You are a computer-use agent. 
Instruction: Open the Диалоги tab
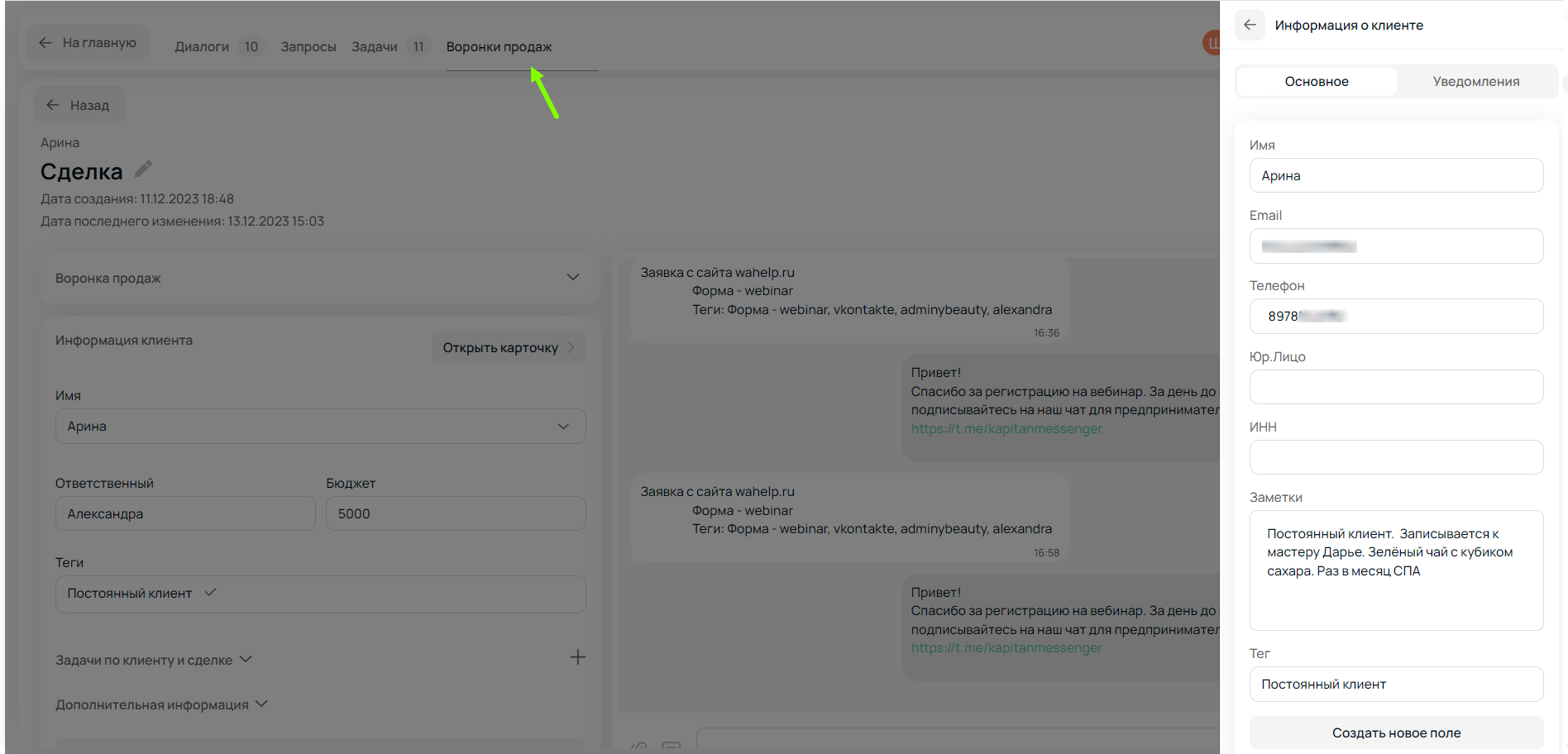coord(202,47)
